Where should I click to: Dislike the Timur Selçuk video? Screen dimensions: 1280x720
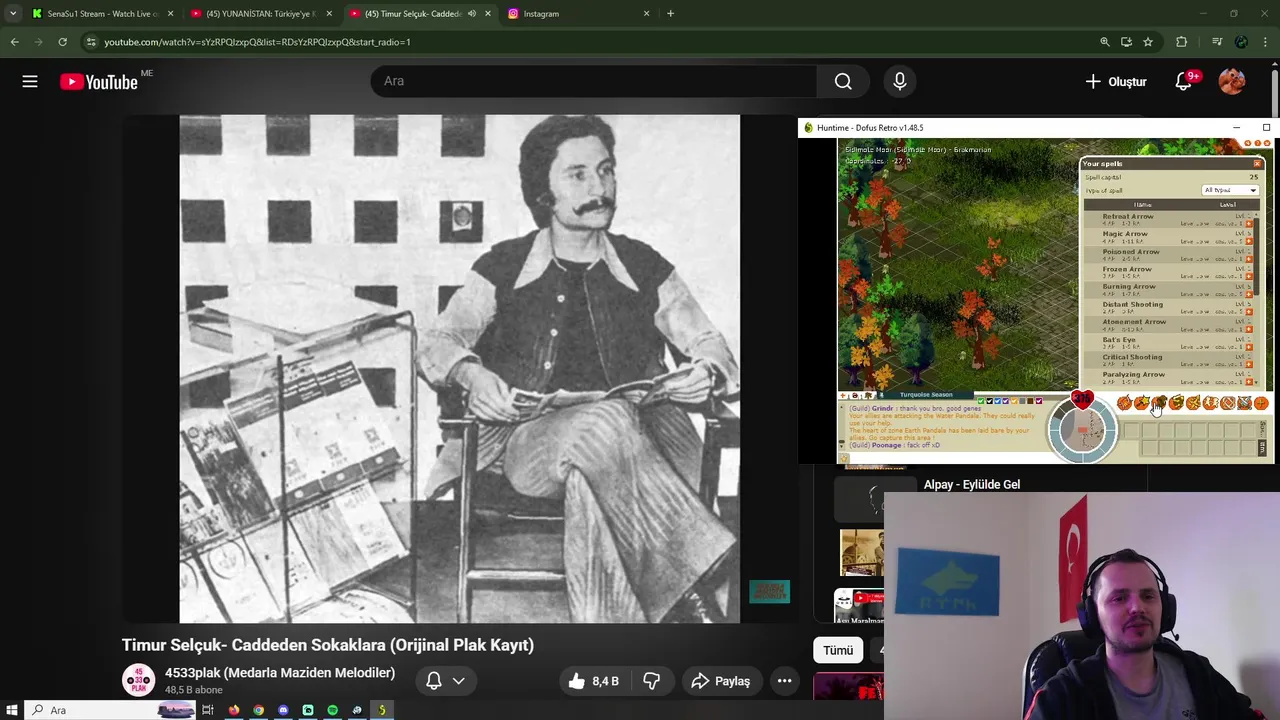pos(652,681)
